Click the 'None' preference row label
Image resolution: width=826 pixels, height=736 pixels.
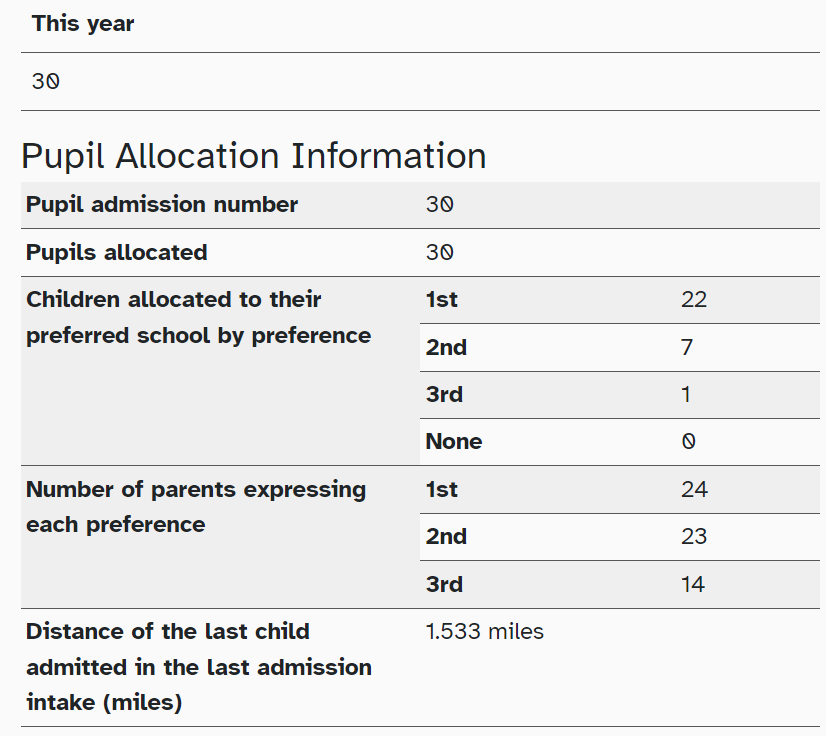(454, 441)
